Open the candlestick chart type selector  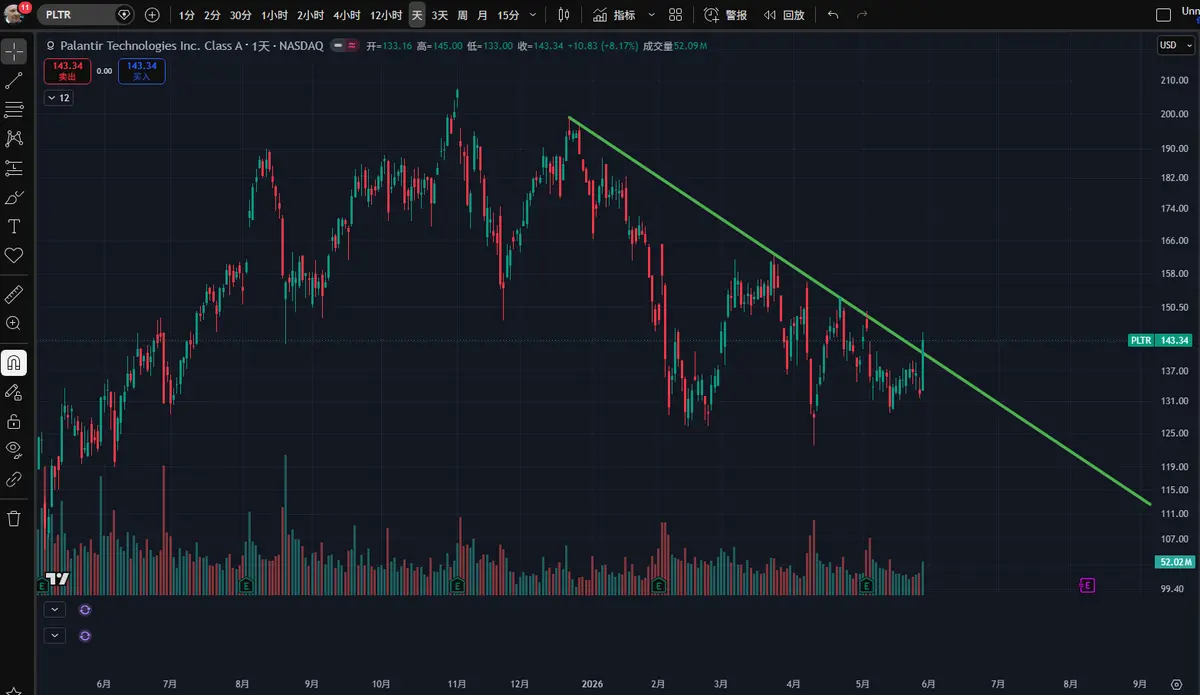[x=563, y=15]
